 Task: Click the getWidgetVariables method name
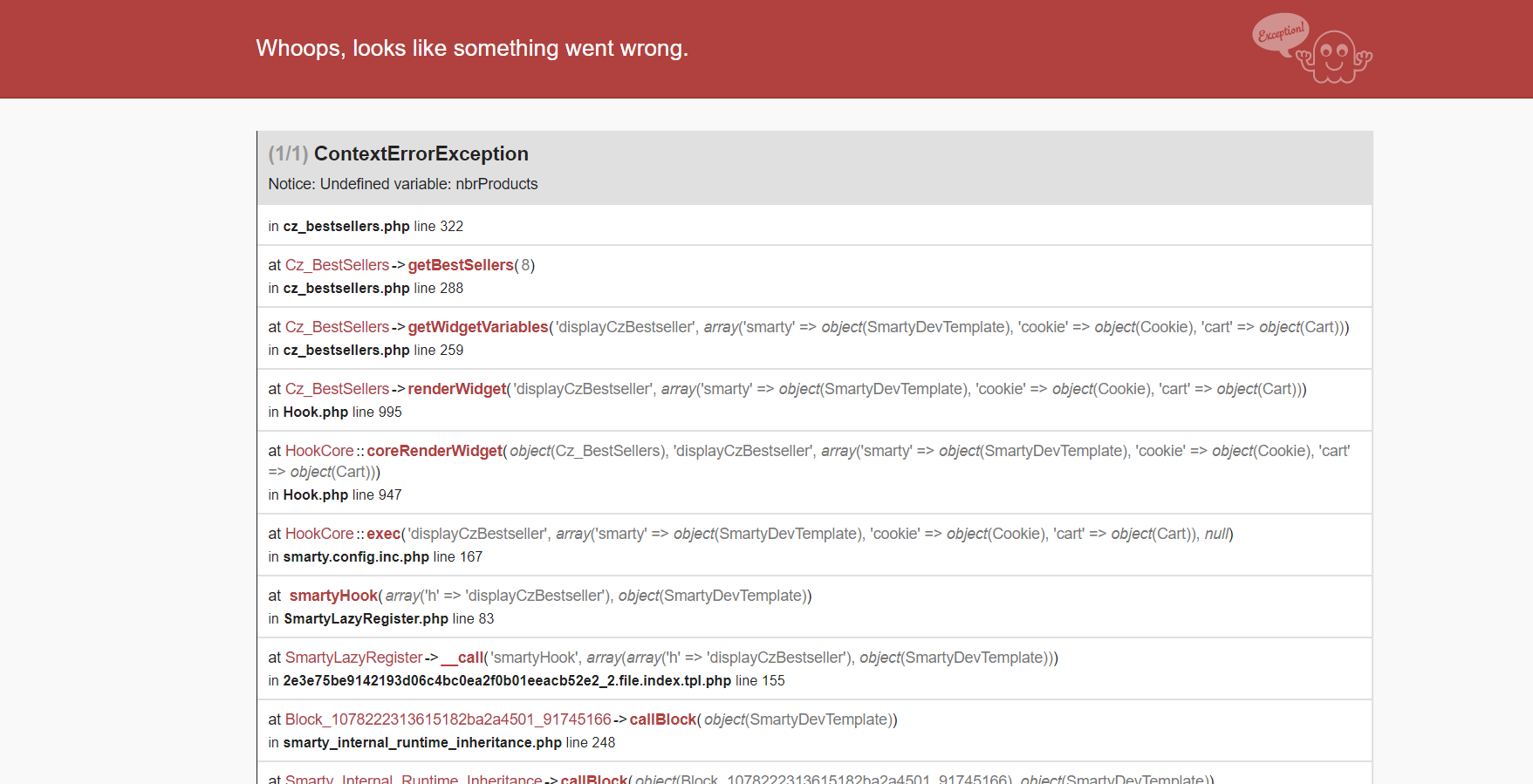tap(478, 327)
